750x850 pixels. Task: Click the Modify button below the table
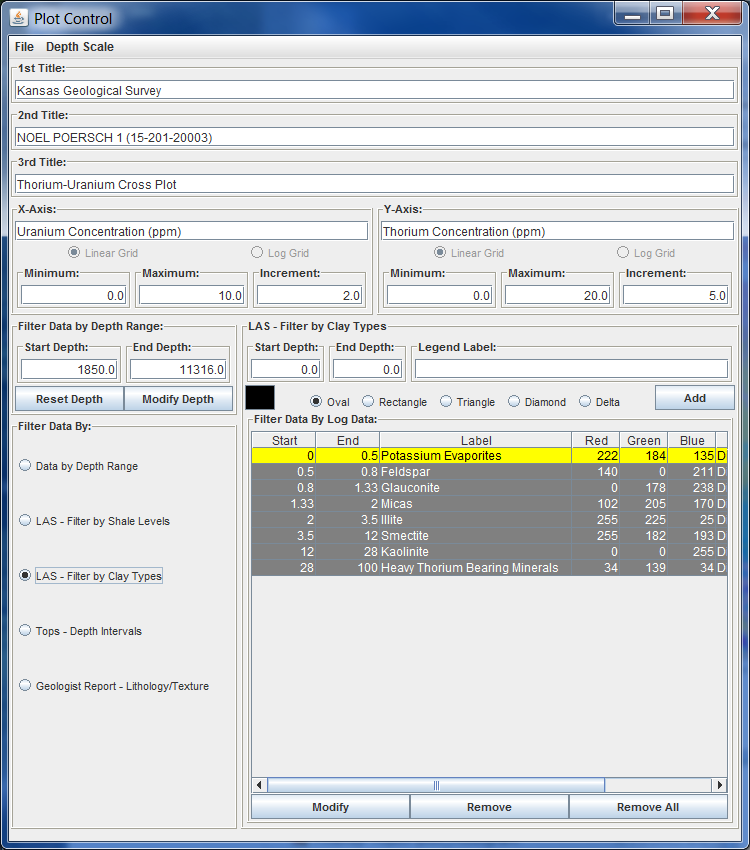(331, 807)
